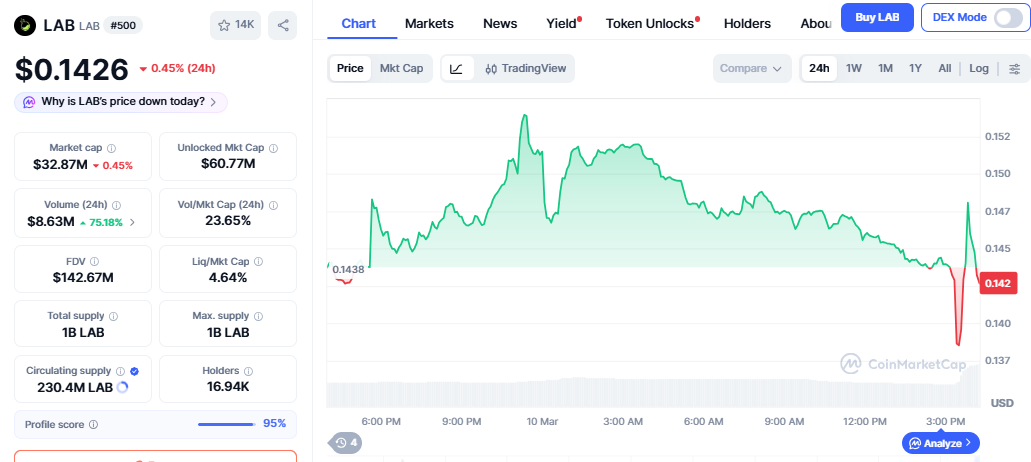
Task: Click the 23.65% Vol/Mkt Cap value
Action: click(228, 221)
